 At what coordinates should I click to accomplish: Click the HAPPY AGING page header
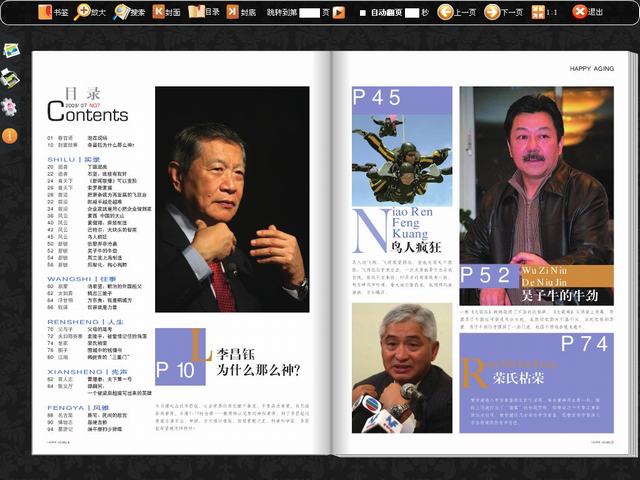pyautogui.click(x=591, y=69)
